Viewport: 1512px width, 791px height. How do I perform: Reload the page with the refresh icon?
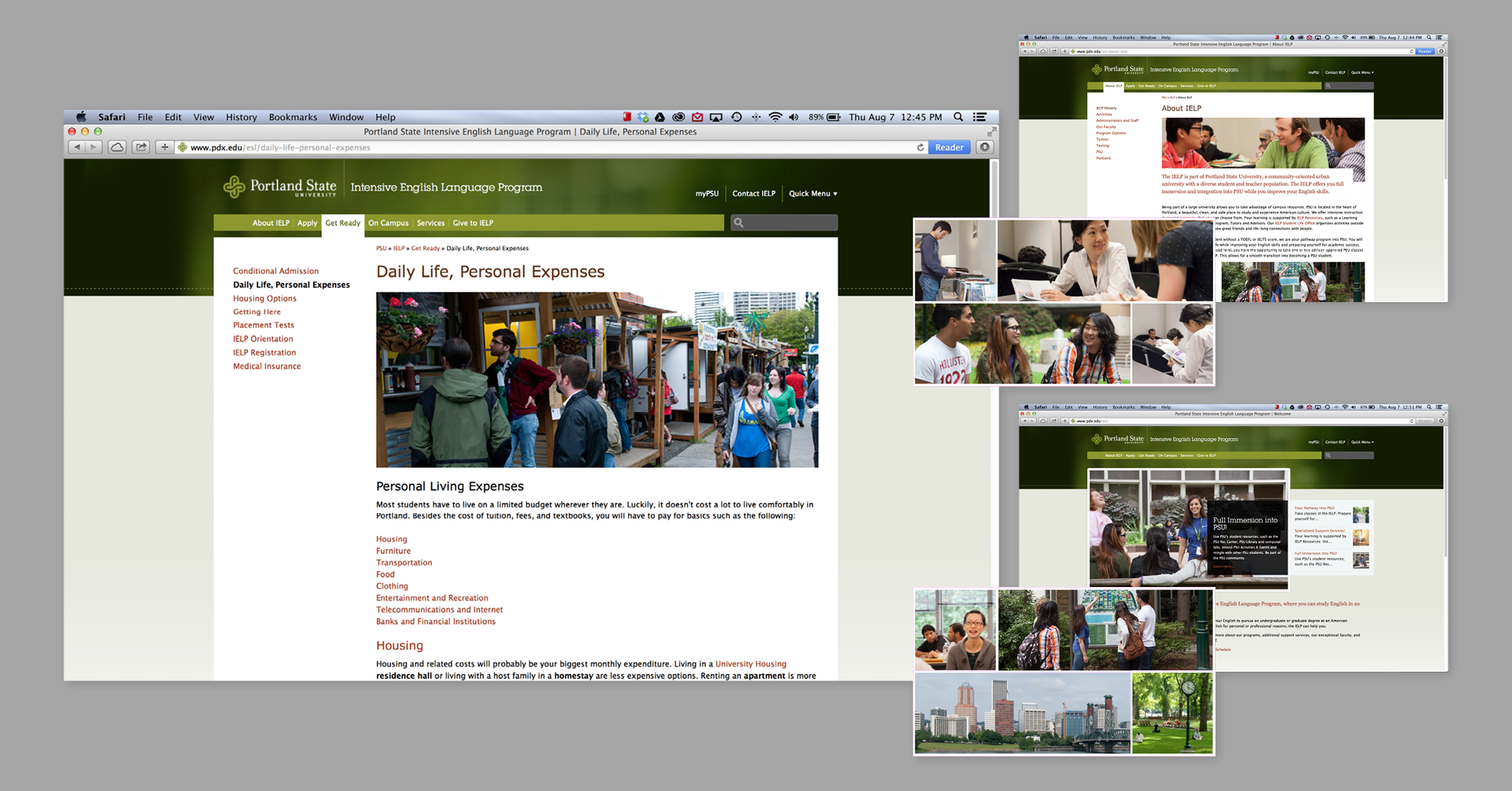(920, 148)
